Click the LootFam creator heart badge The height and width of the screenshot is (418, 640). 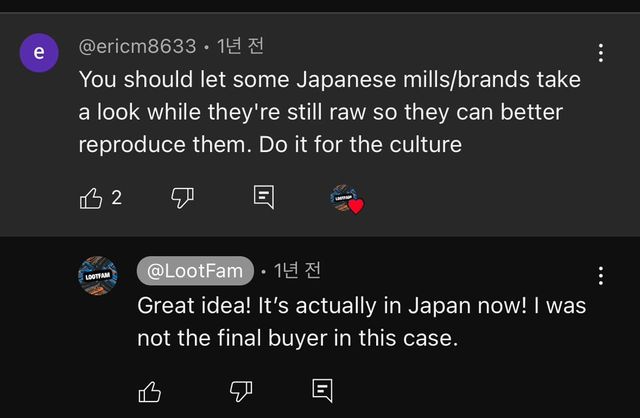pos(346,199)
